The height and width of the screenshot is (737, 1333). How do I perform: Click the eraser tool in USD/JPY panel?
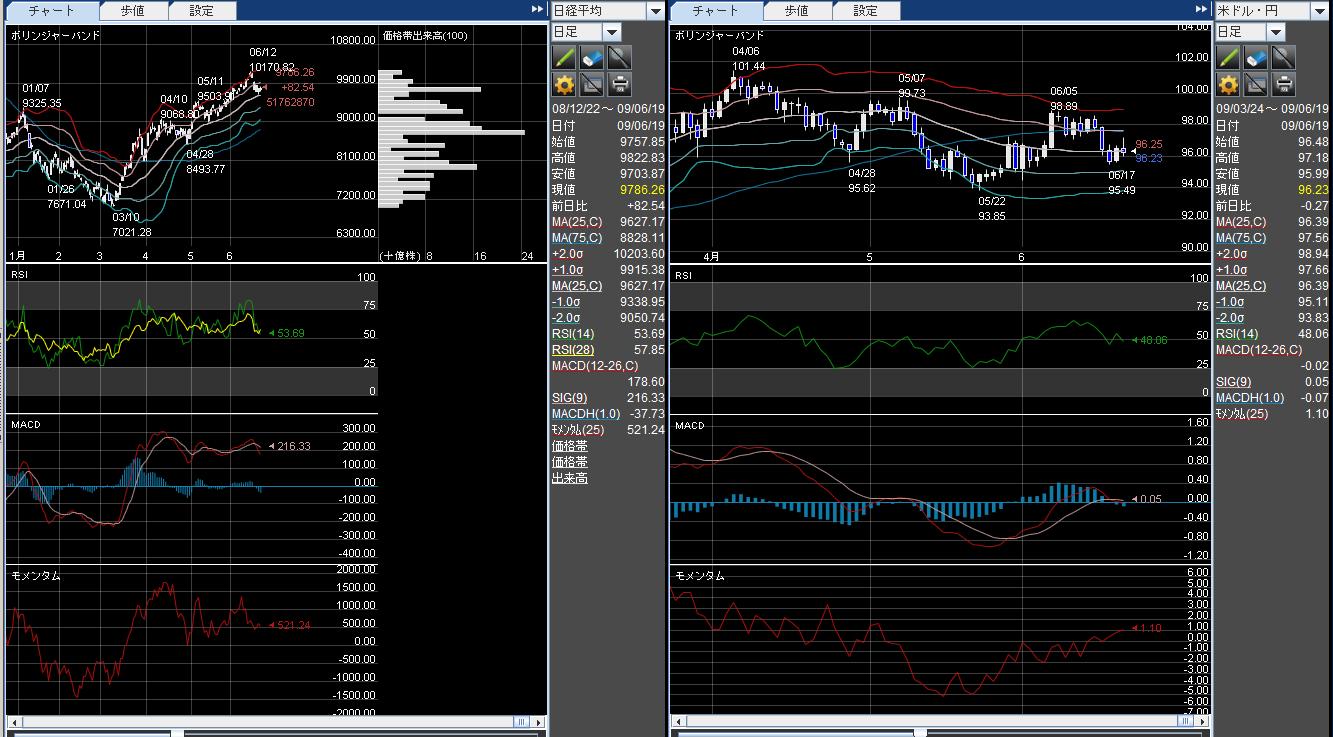click(1256, 57)
